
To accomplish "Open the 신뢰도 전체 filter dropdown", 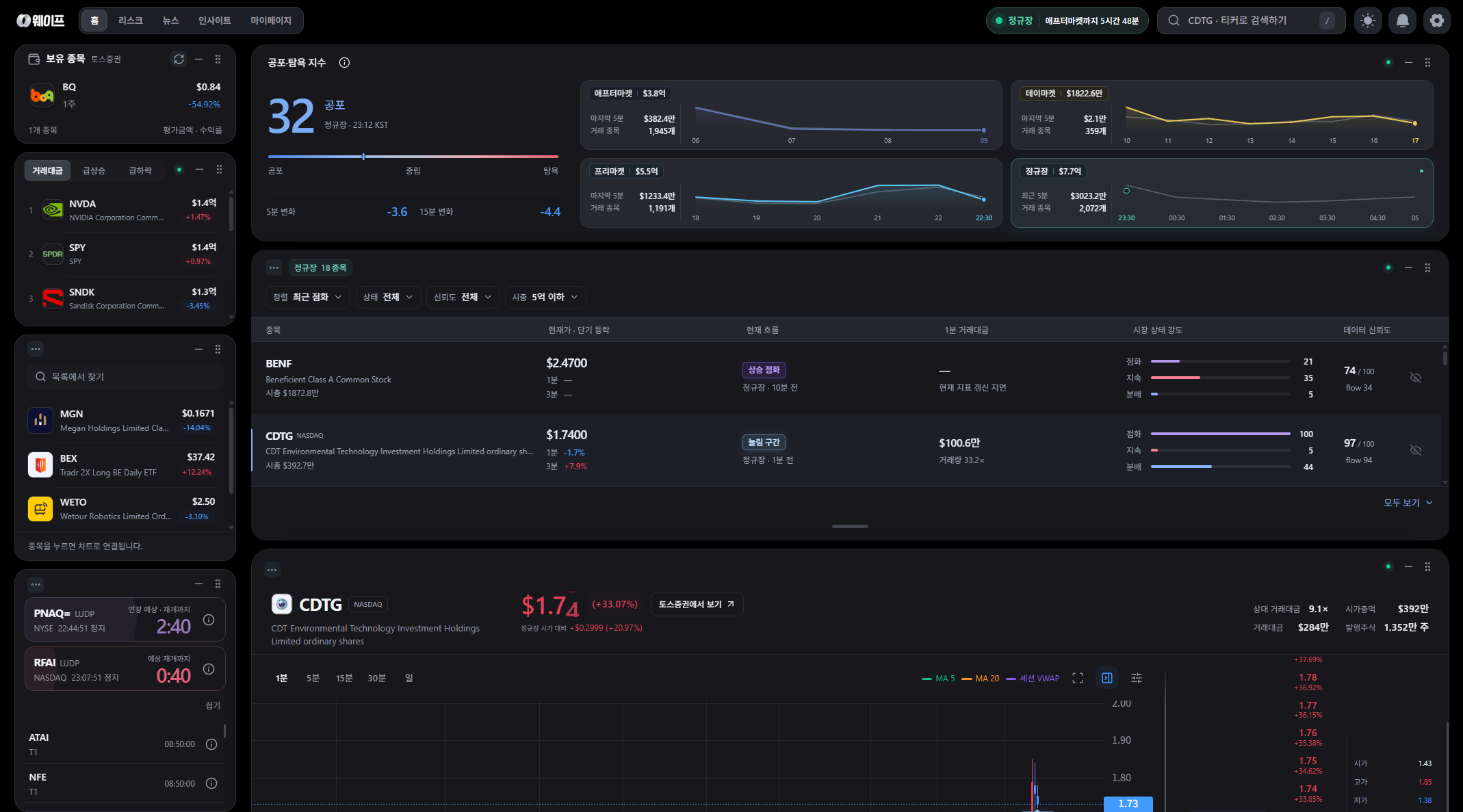I will tap(463, 297).
